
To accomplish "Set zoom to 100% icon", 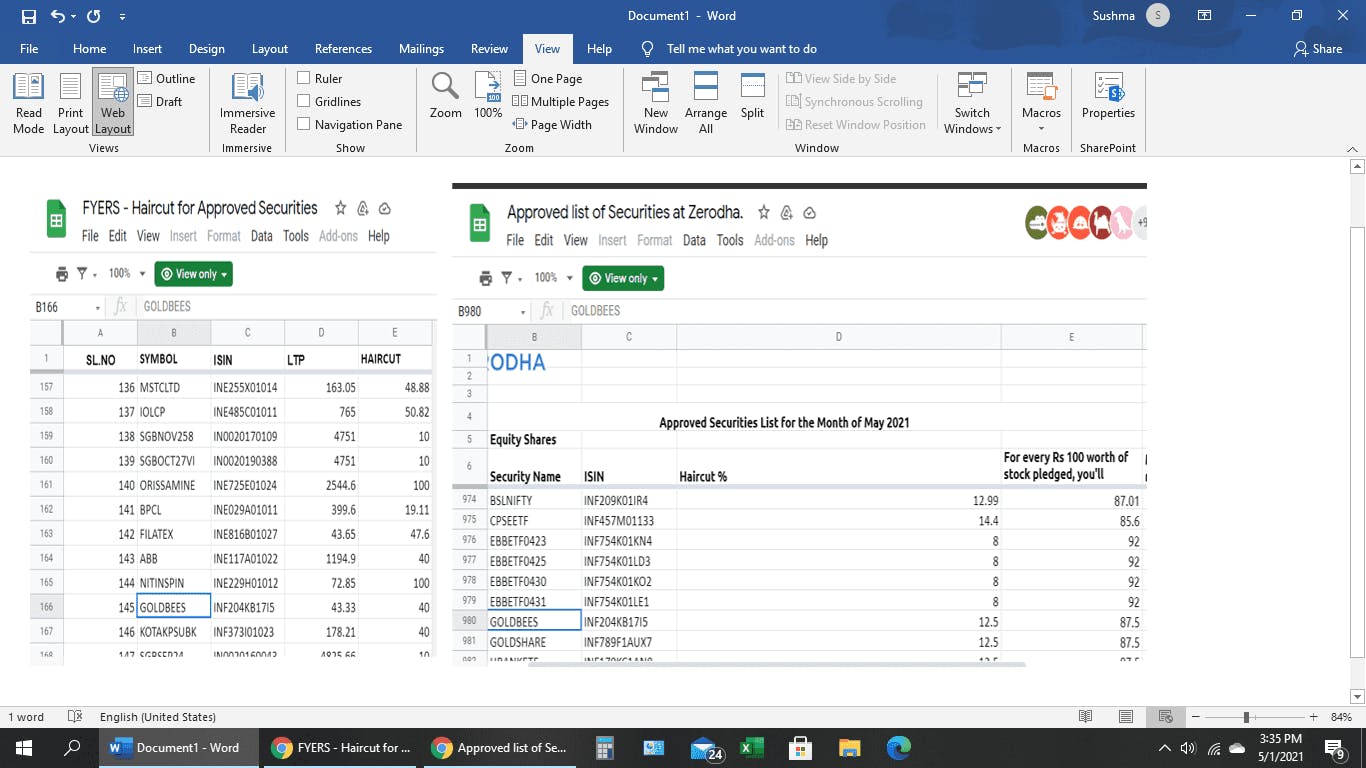I will coord(488,97).
